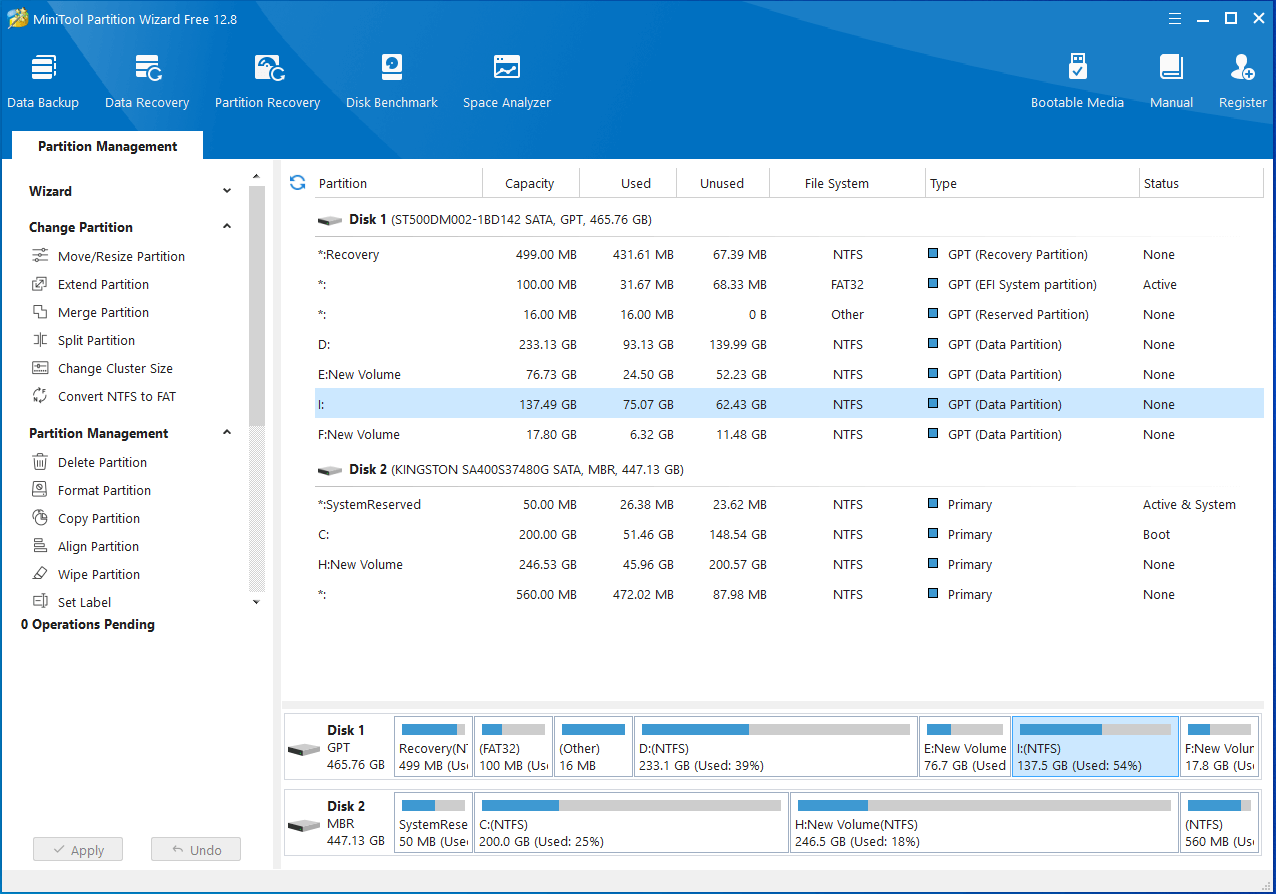Select the *:Recovery partition row

click(789, 254)
